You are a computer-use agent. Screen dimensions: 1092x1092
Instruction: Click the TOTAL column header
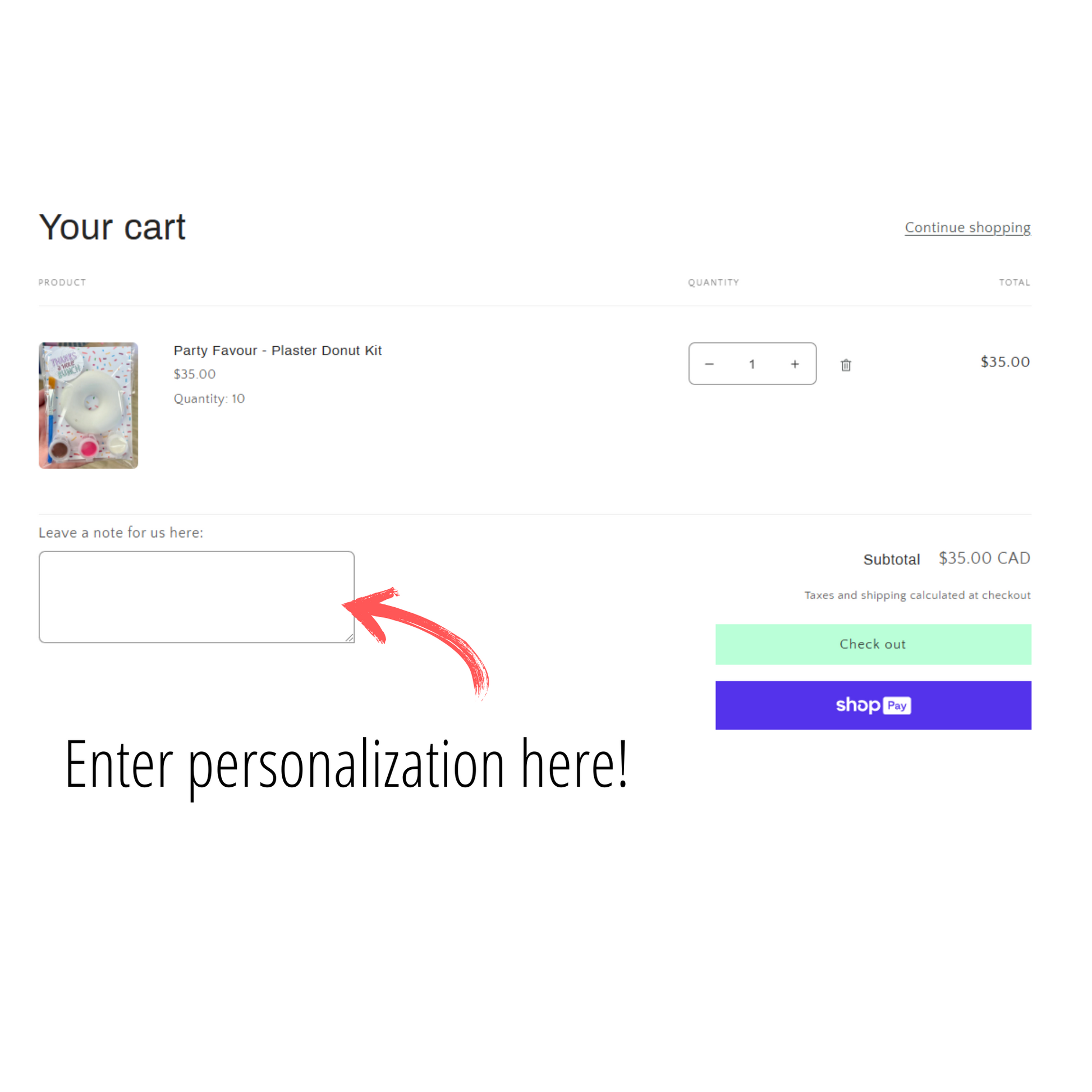tap(1014, 282)
